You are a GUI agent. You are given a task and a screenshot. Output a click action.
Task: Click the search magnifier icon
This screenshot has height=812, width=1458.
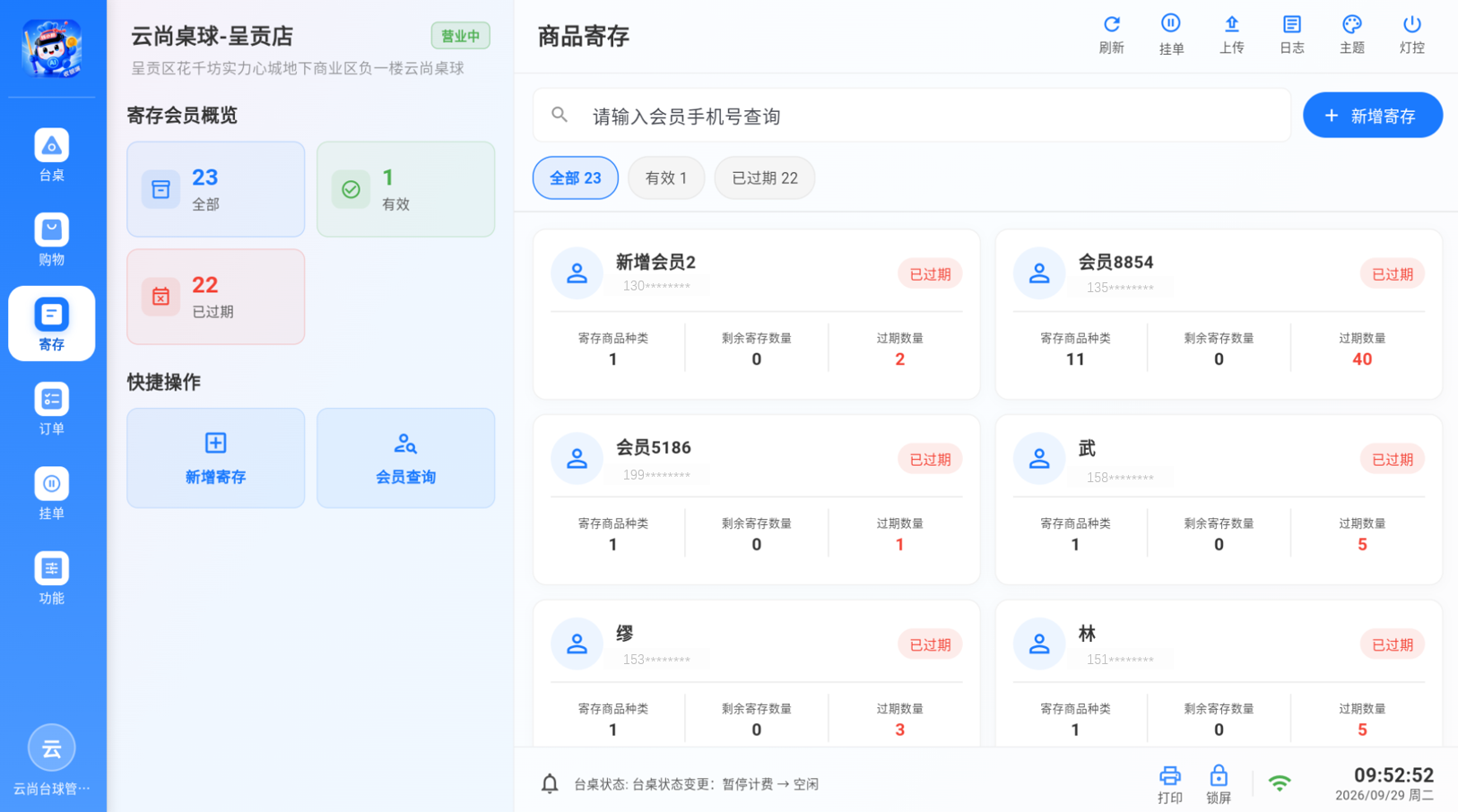click(560, 115)
